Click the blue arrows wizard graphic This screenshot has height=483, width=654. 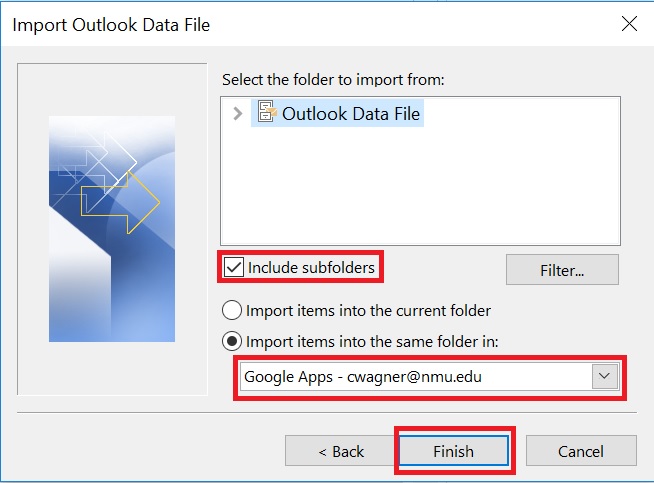[x=112, y=229]
